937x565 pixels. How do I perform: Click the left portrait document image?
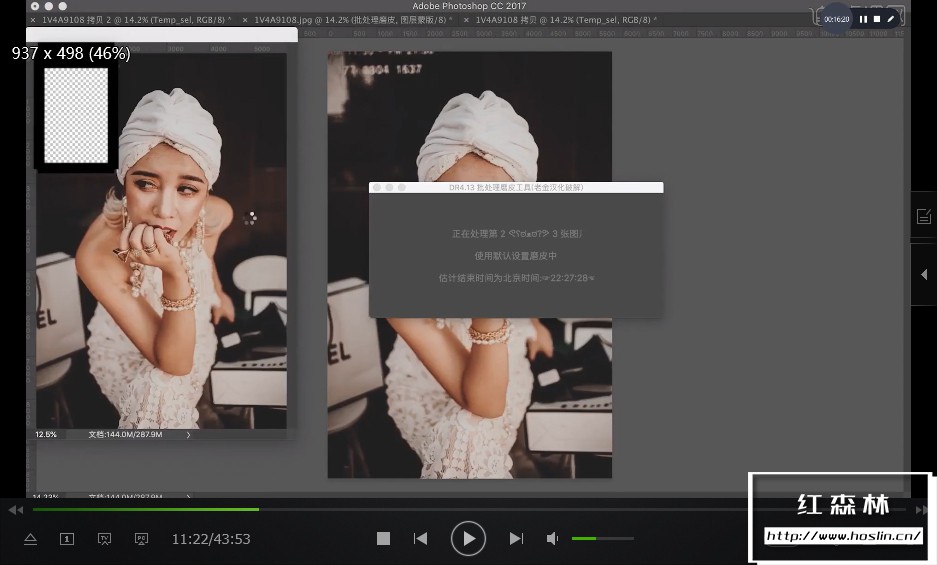tap(161, 241)
